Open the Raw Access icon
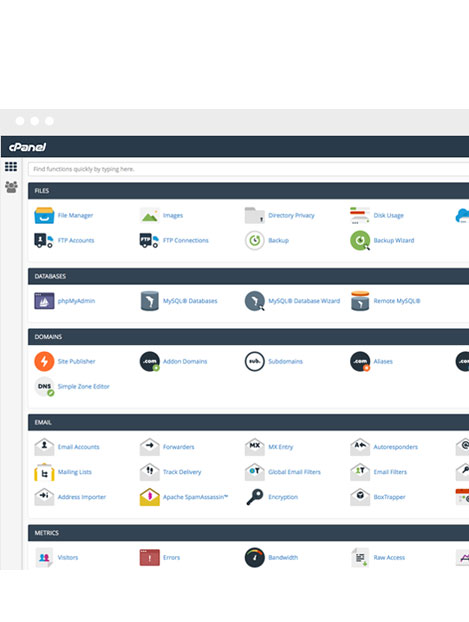This screenshot has width=469, height=622. click(360, 558)
